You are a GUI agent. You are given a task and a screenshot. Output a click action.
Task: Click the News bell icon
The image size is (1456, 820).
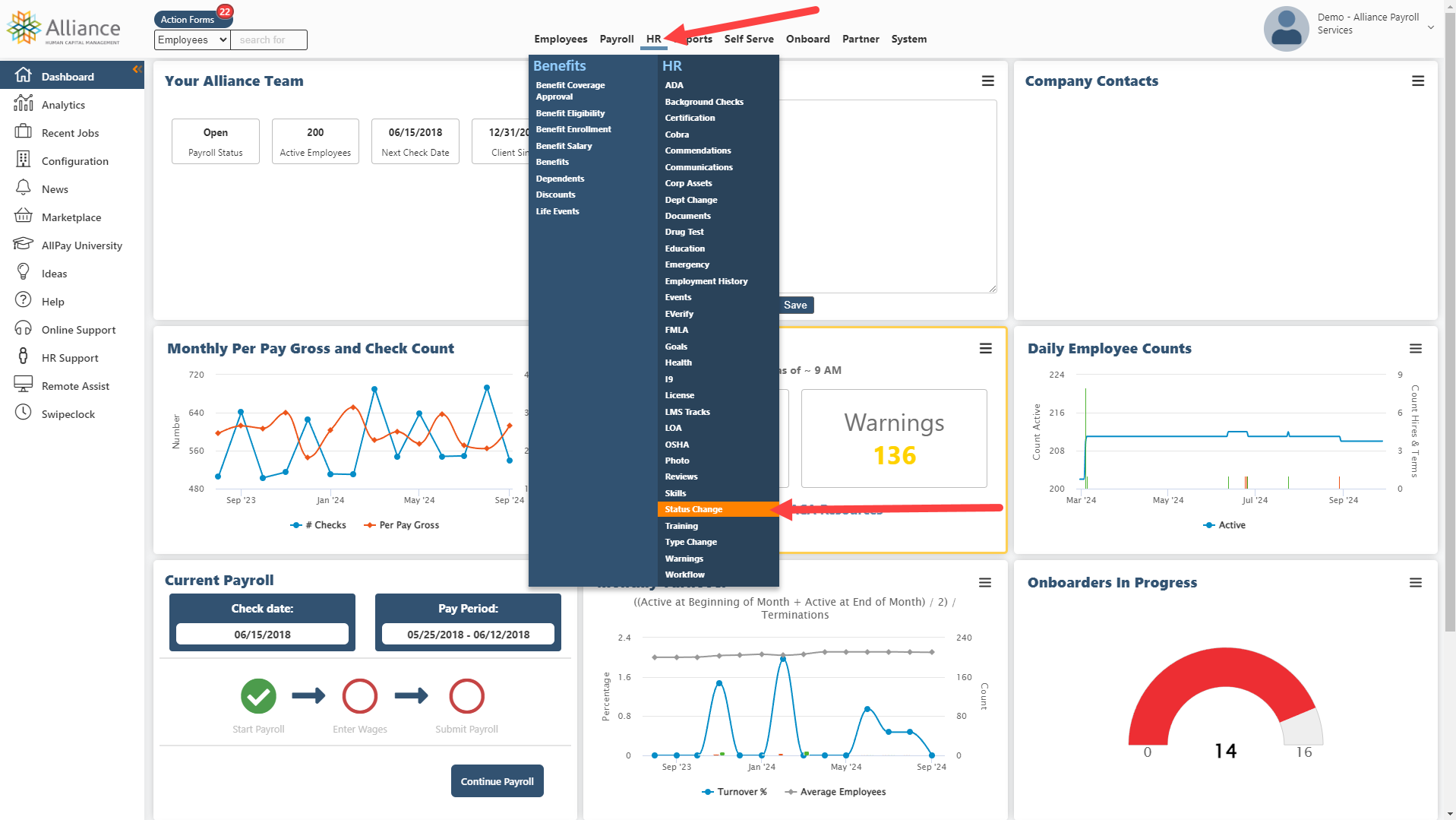[x=24, y=188]
